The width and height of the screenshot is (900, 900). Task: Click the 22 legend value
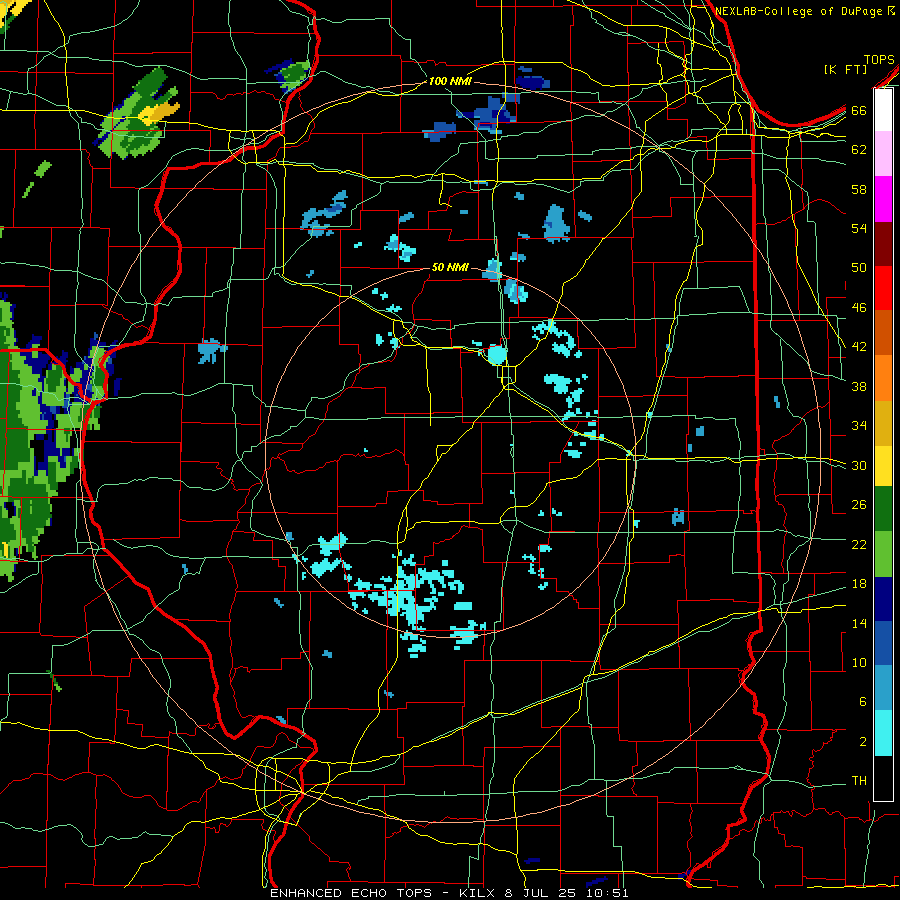[x=859, y=544]
